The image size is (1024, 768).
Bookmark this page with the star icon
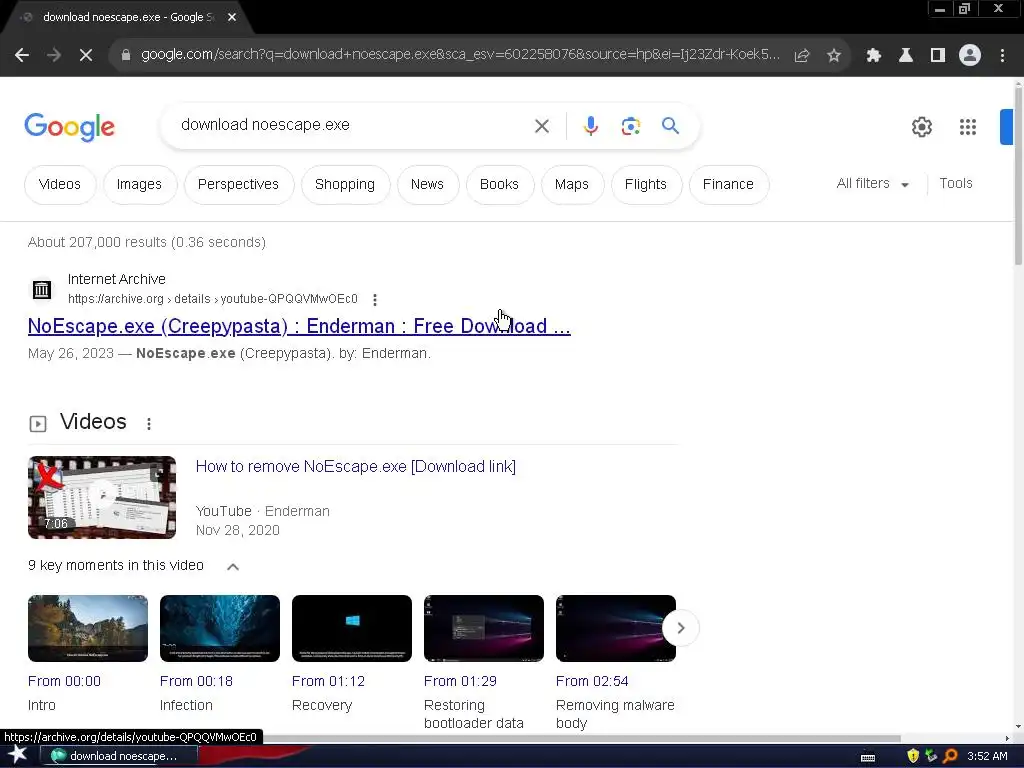point(833,56)
